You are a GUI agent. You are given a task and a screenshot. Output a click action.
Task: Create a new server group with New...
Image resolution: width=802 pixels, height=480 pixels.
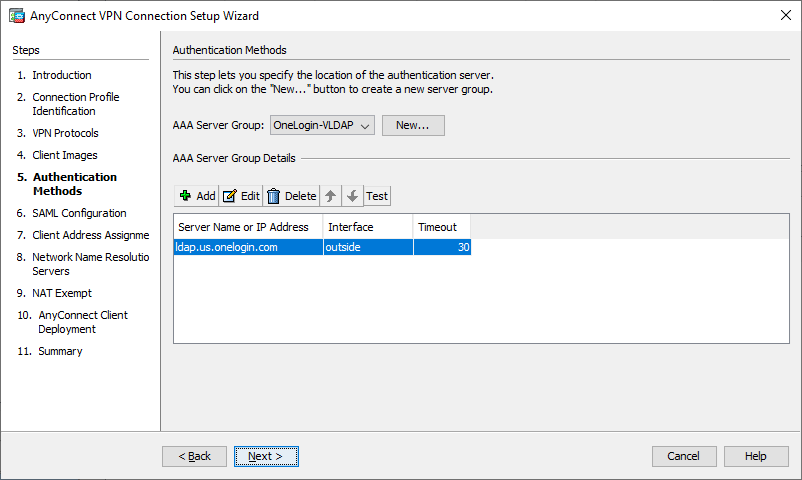tap(413, 125)
